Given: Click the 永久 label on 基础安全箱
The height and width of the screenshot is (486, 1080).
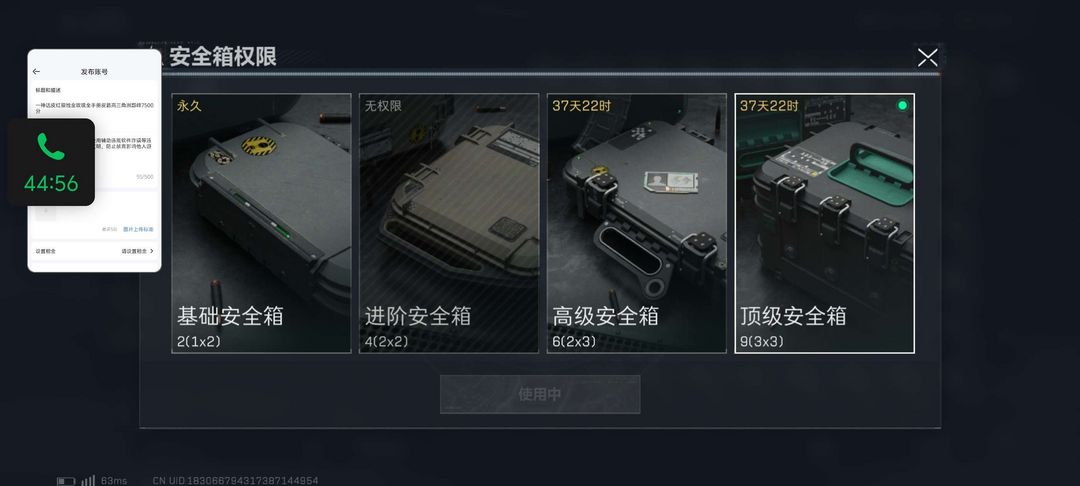Looking at the screenshot, I should point(189,106).
